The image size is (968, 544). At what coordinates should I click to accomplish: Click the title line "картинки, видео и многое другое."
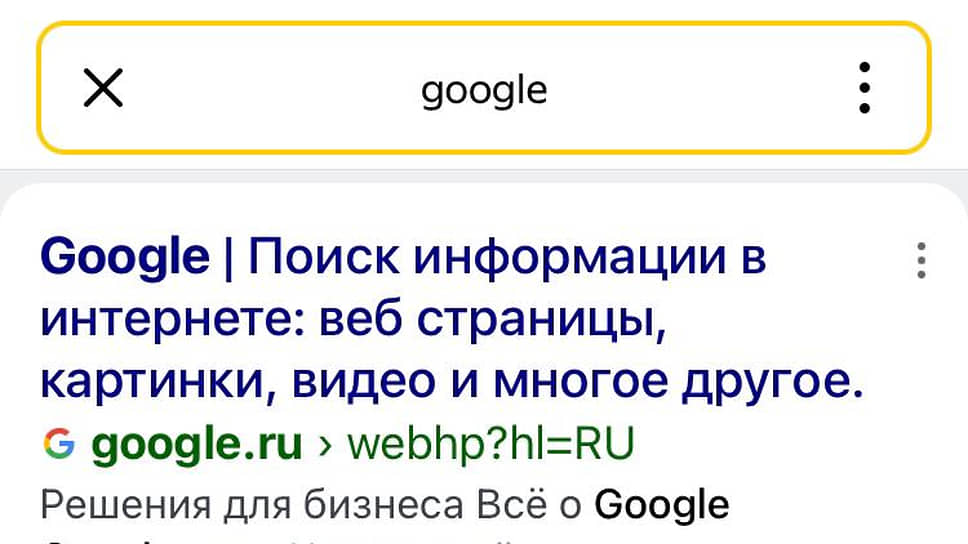coord(450,383)
